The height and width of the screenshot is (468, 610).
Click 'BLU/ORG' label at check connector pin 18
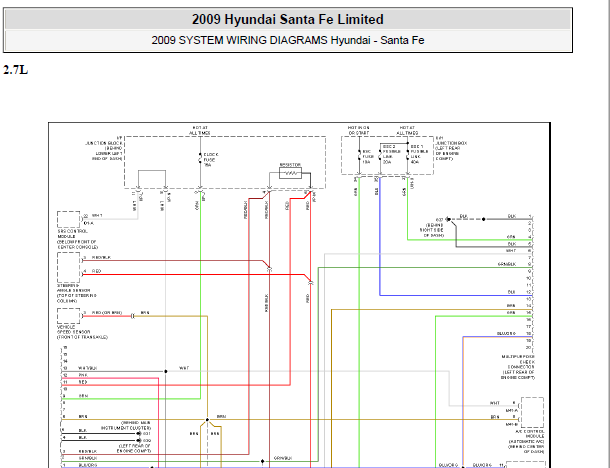tap(506, 334)
